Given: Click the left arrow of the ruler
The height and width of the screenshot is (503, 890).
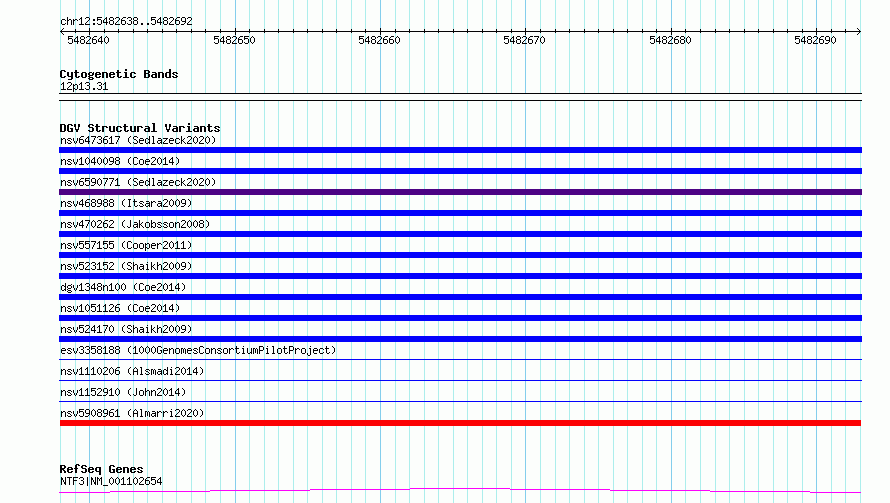Looking at the screenshot, I should 62,31.
